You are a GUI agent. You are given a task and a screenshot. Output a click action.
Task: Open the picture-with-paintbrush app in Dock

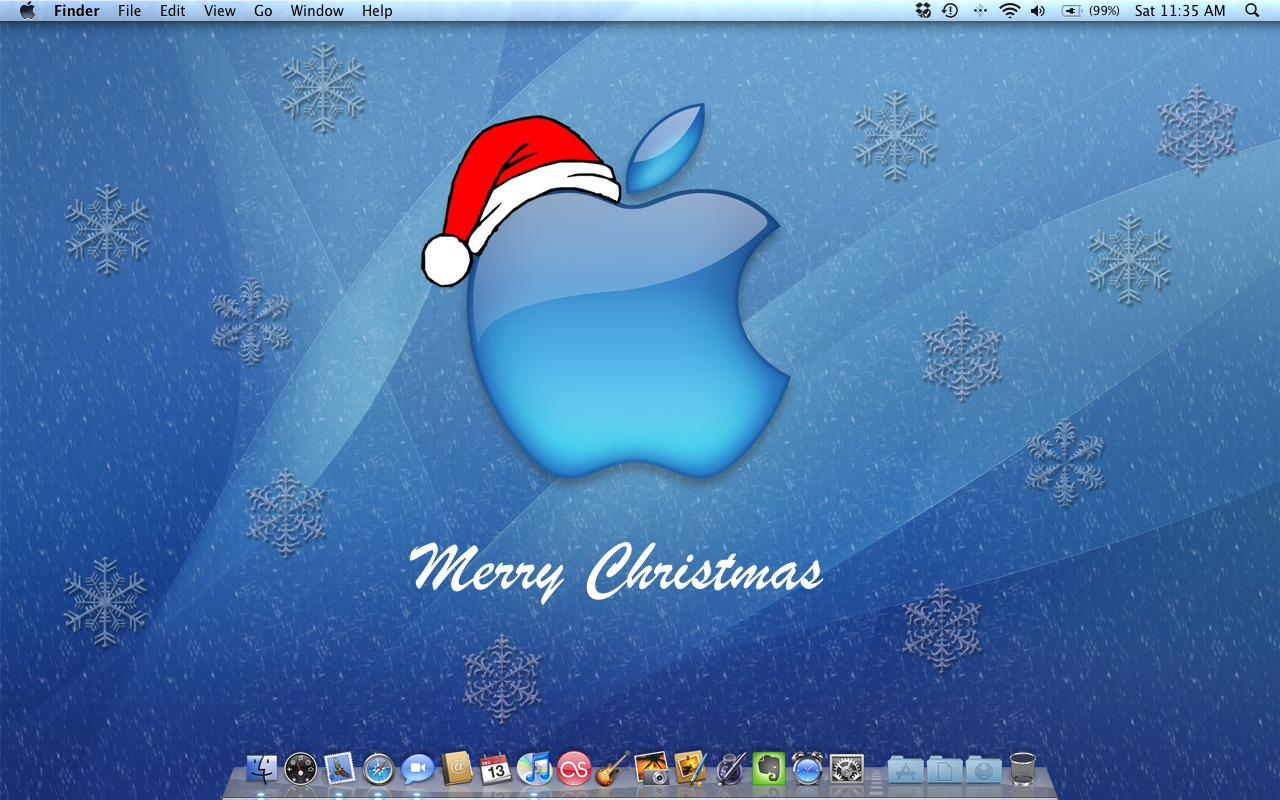(691, 768)
